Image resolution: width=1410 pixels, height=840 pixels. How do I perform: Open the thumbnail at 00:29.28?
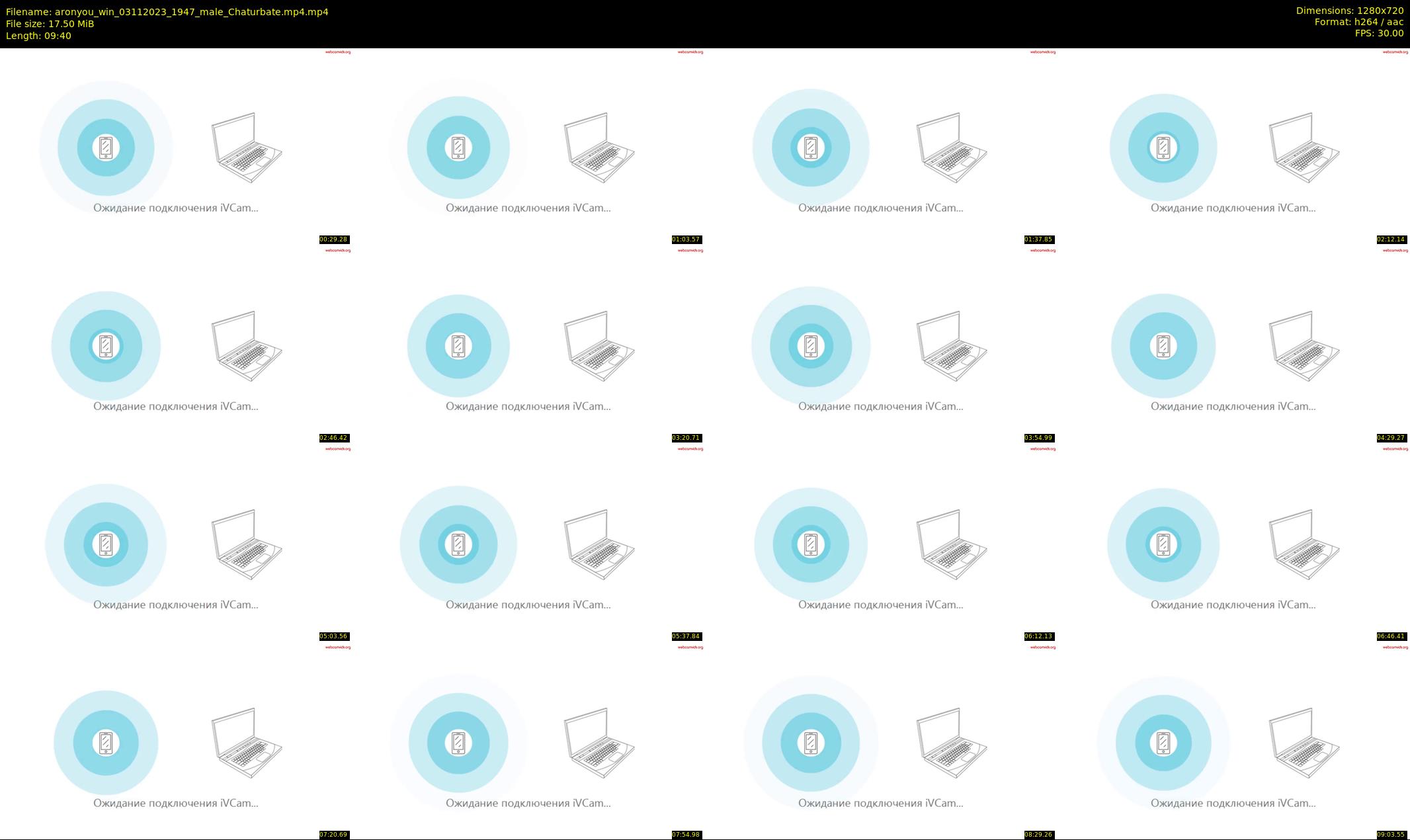[176, 147]
